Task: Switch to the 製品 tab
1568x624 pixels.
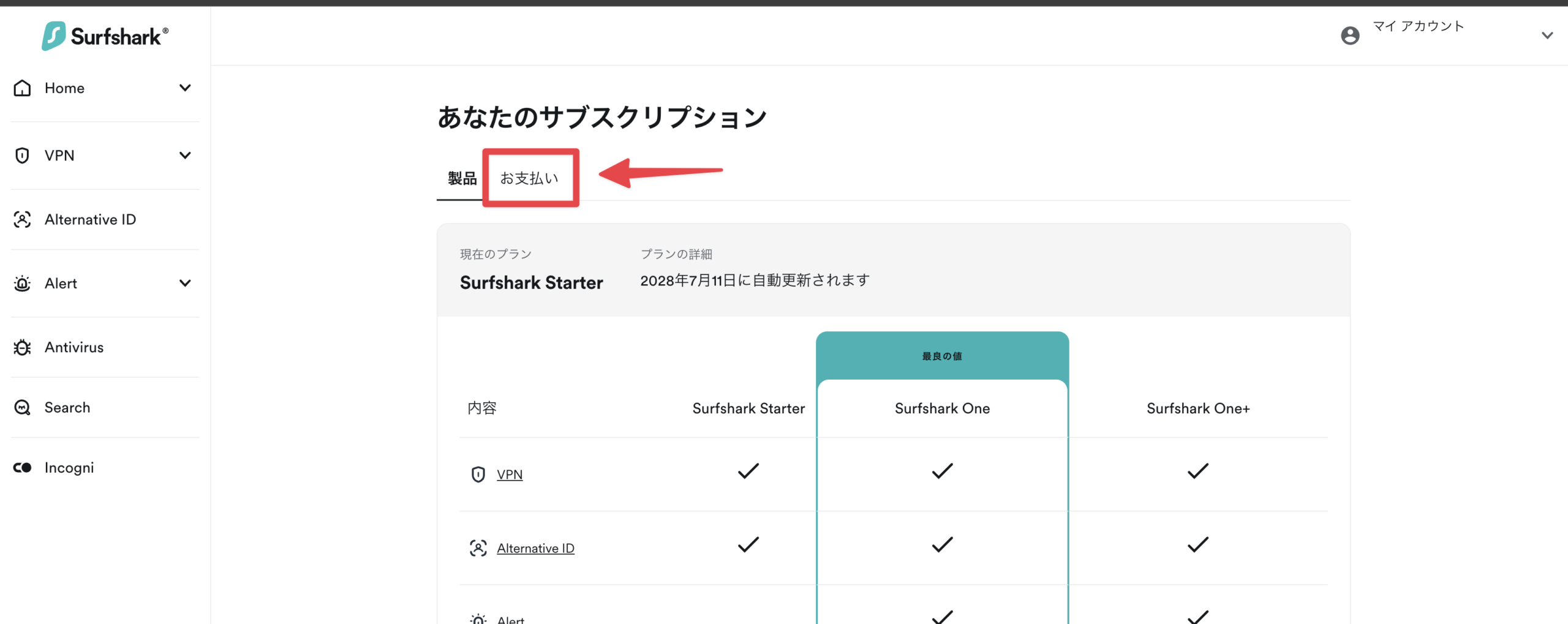Action: tap(462, 178)
